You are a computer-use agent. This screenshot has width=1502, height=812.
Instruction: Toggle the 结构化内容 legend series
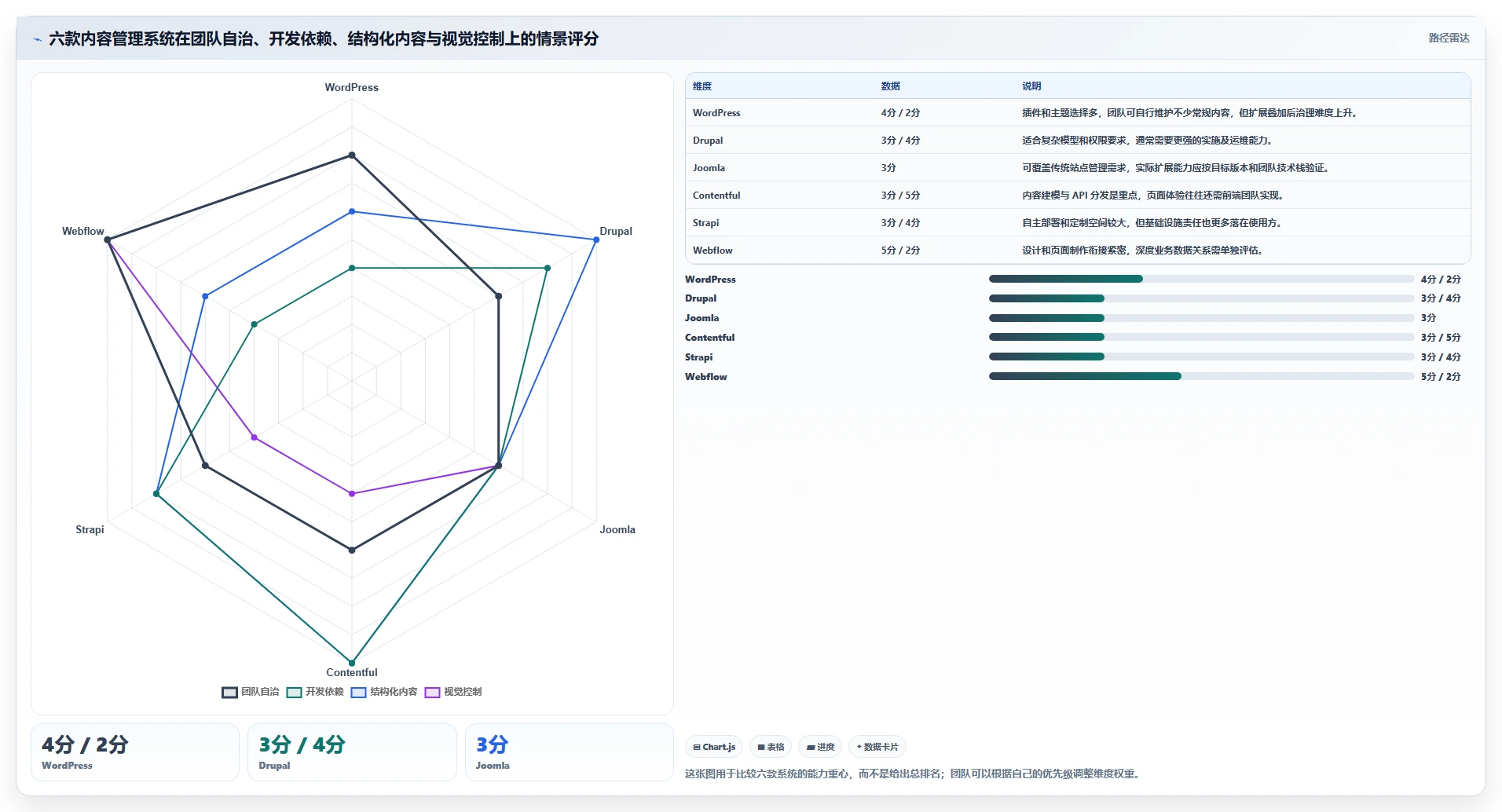(384, 692)
